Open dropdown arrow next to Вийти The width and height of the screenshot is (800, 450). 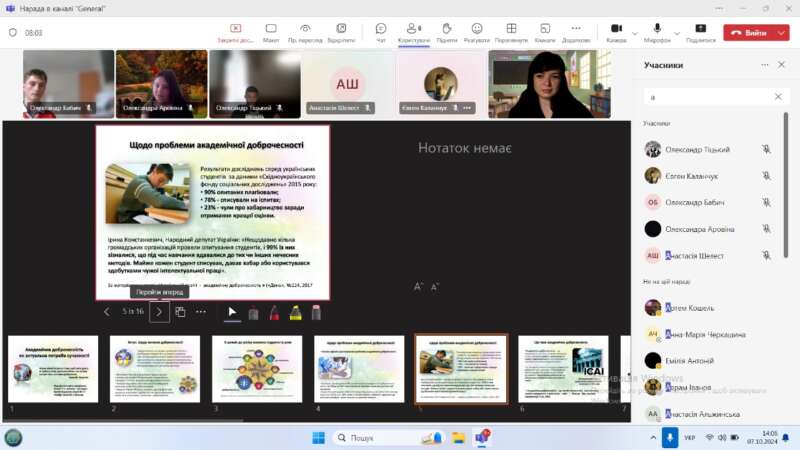782,32
